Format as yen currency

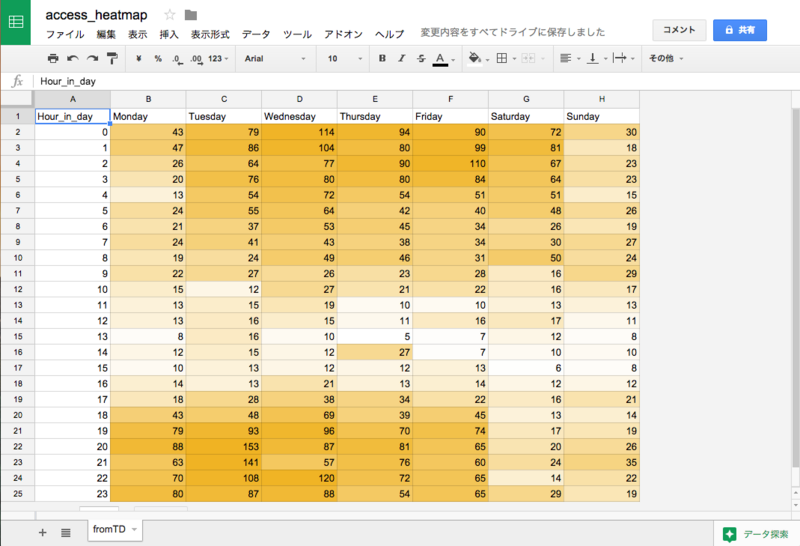(138, 59)
